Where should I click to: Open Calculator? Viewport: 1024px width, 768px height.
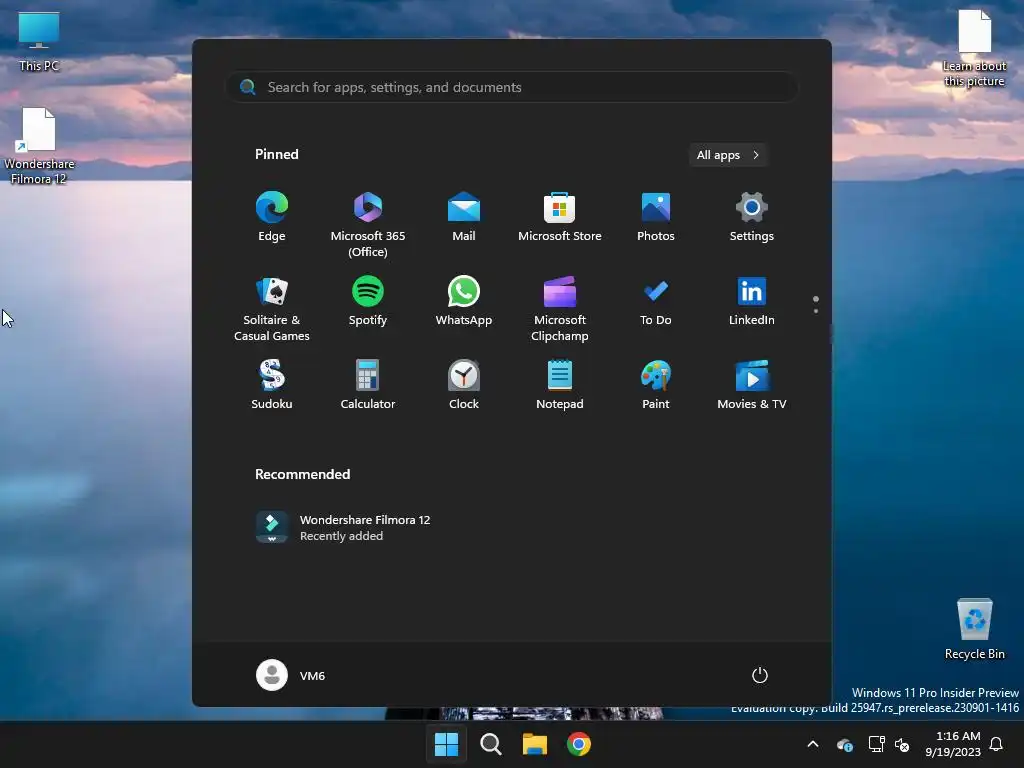pos(368,385)
